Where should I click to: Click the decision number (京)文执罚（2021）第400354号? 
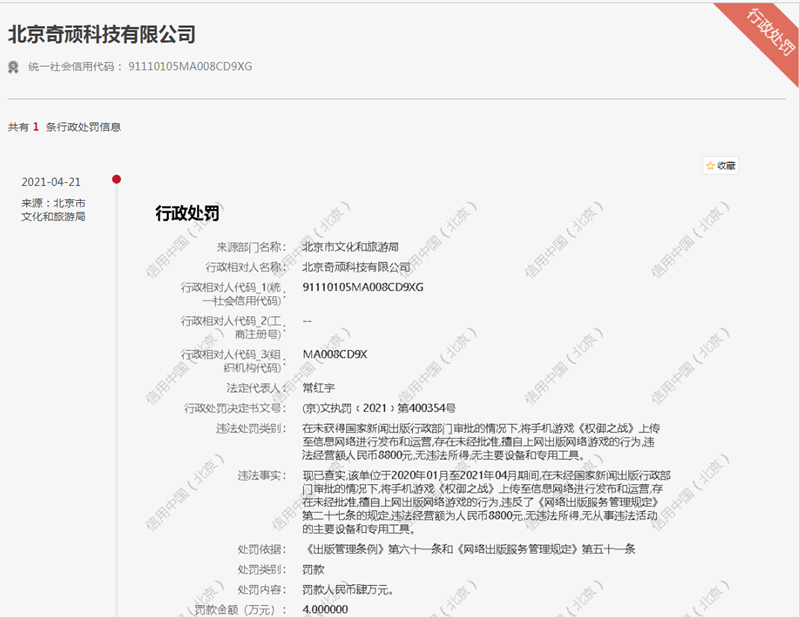point(379,408)
